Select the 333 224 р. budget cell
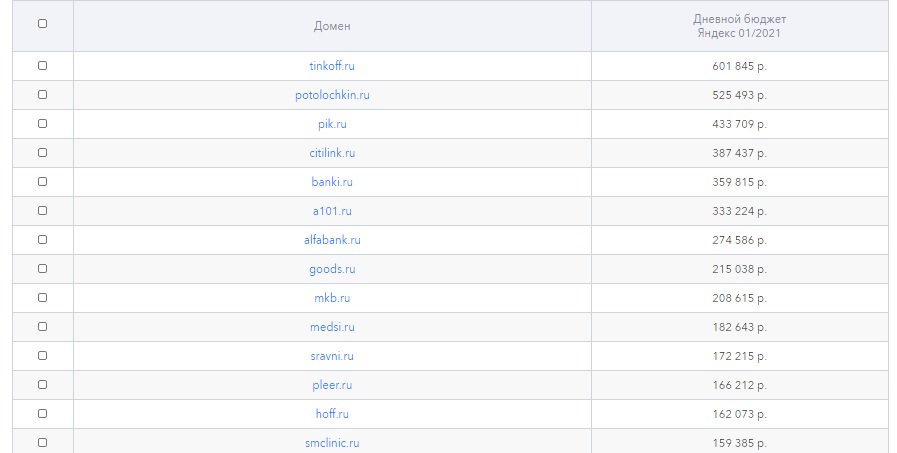The width and height of the screenshot is (897, 453). [x=739, y=211]
